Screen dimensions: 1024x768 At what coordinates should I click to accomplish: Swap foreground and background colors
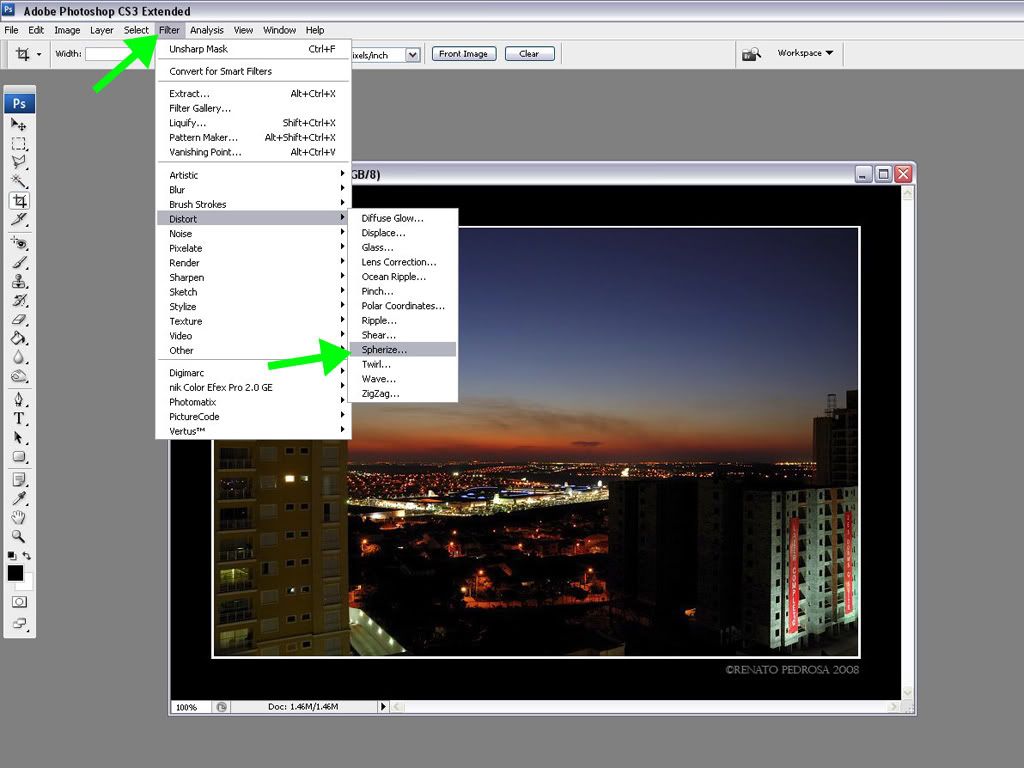tap(28, 556)
